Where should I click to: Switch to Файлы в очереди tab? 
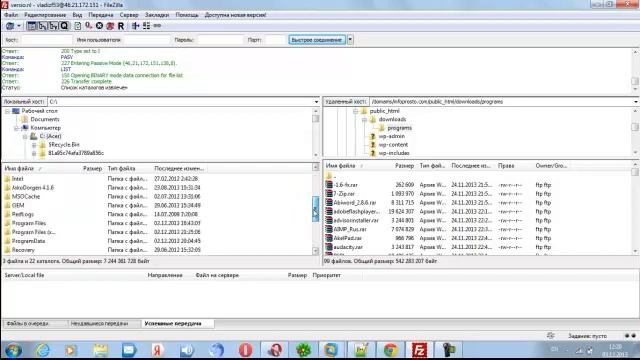click(x=27, y=324)
